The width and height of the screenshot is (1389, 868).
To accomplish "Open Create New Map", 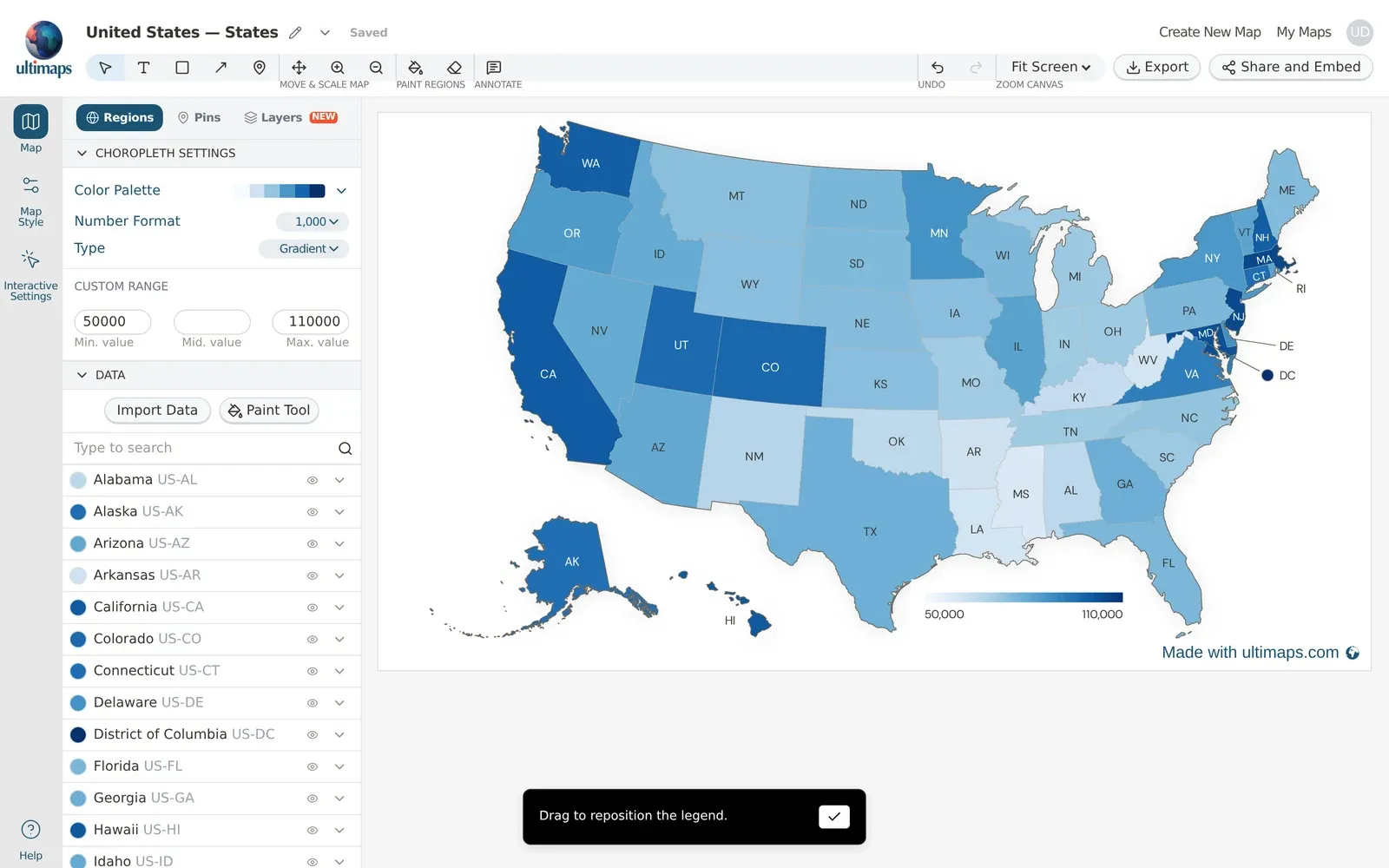I will pos(1209,32).
